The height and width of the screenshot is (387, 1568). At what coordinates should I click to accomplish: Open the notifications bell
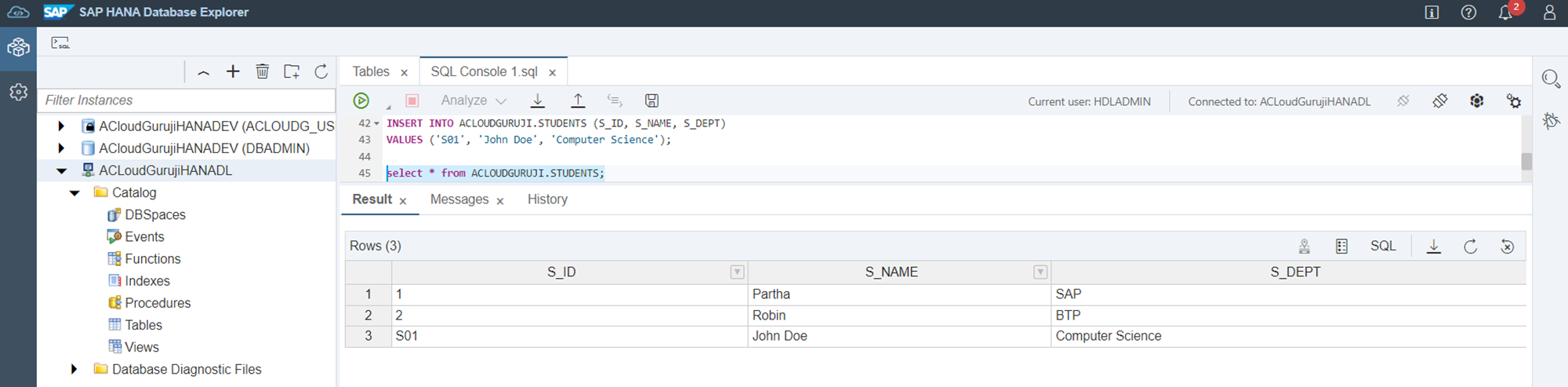pos(1504,13)
